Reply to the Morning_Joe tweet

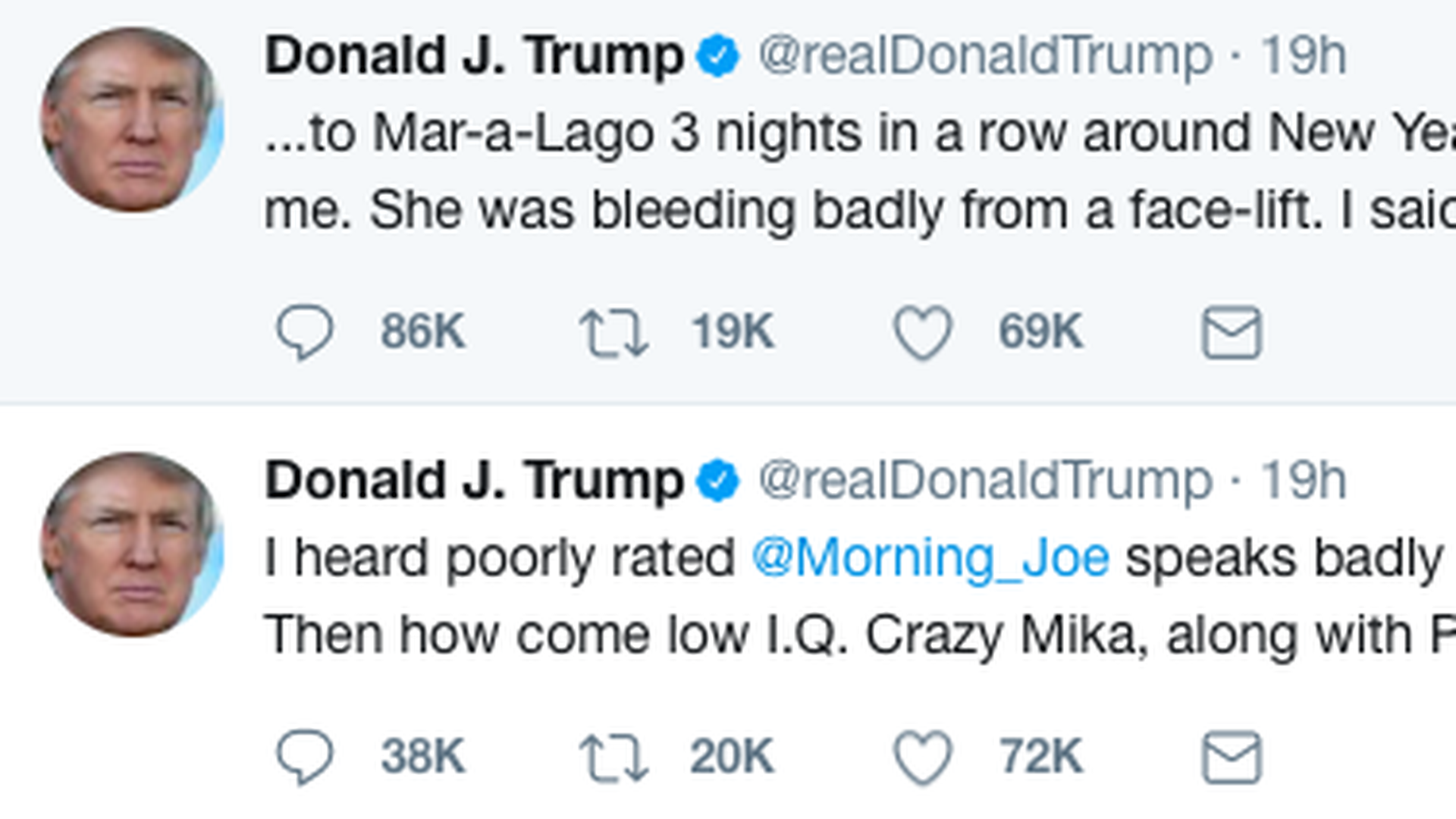[304, 757]
